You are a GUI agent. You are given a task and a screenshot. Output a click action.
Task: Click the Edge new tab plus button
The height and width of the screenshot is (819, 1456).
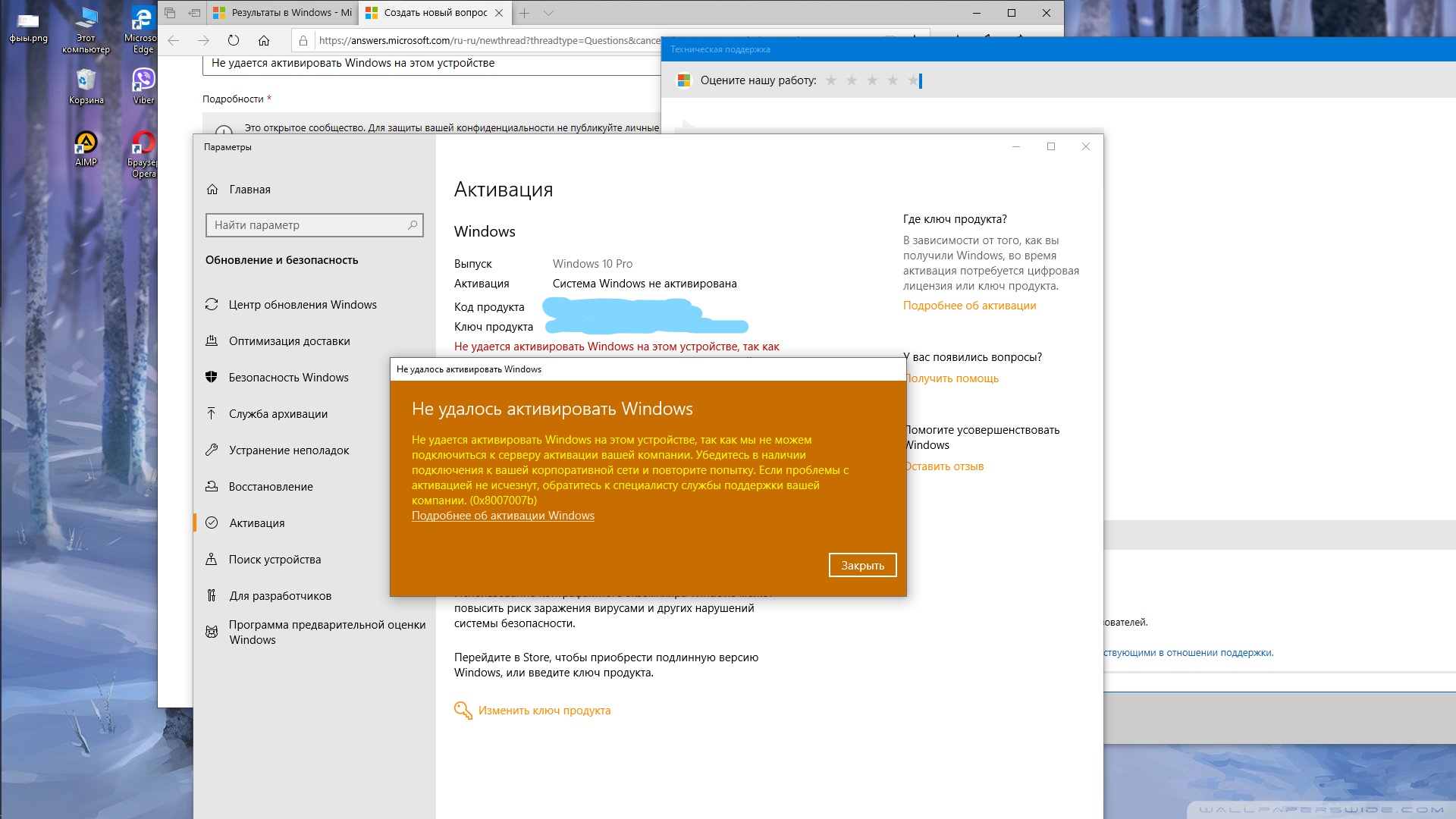[524, 13]
